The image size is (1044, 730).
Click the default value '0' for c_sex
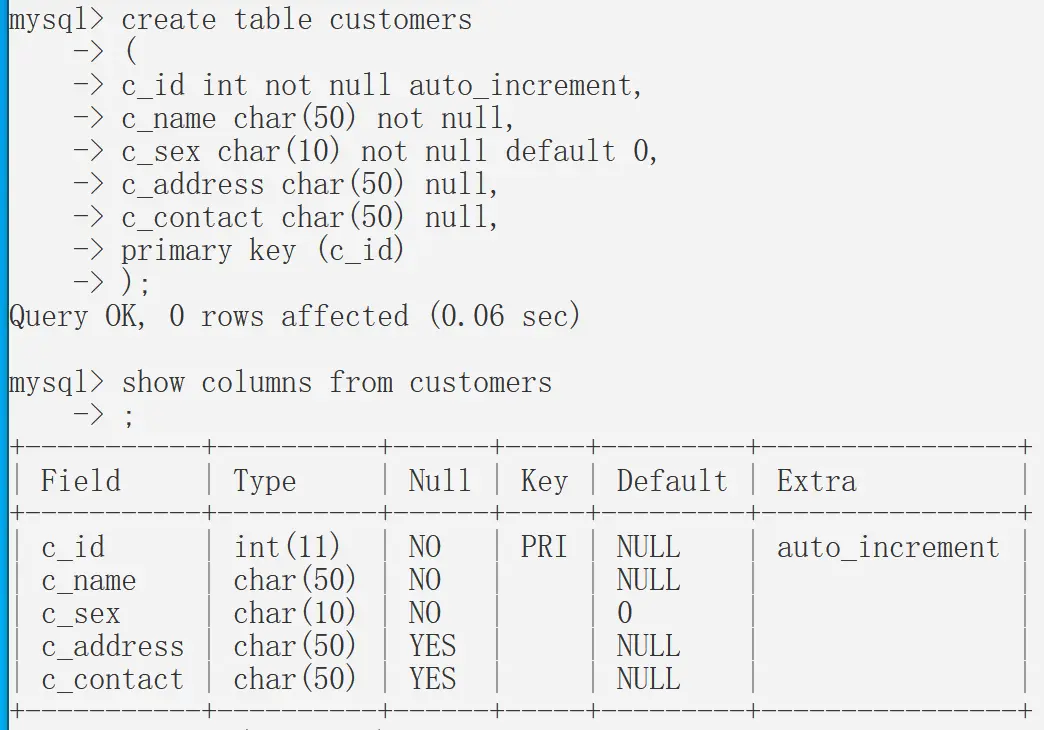(x=624, y=613)
